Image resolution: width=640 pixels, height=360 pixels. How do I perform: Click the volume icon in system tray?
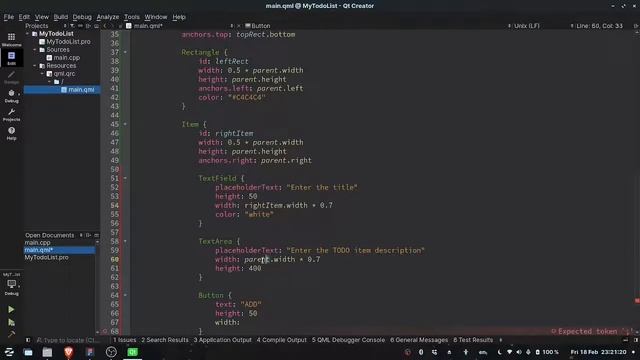click(519, 352)
